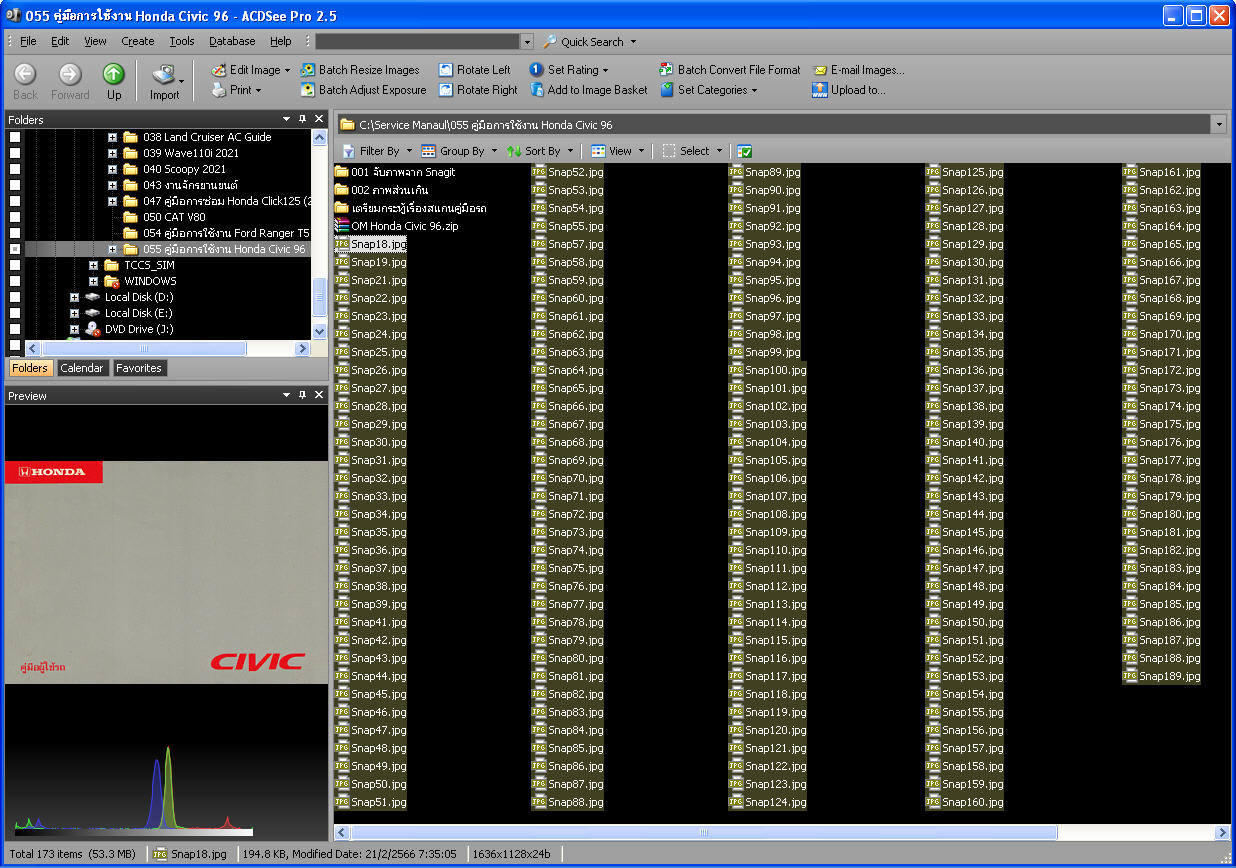The image size is (1236, 868).
Task: Toggle checkbox beside 055 Honda Civic 96 folder
Action: (15, 249)
